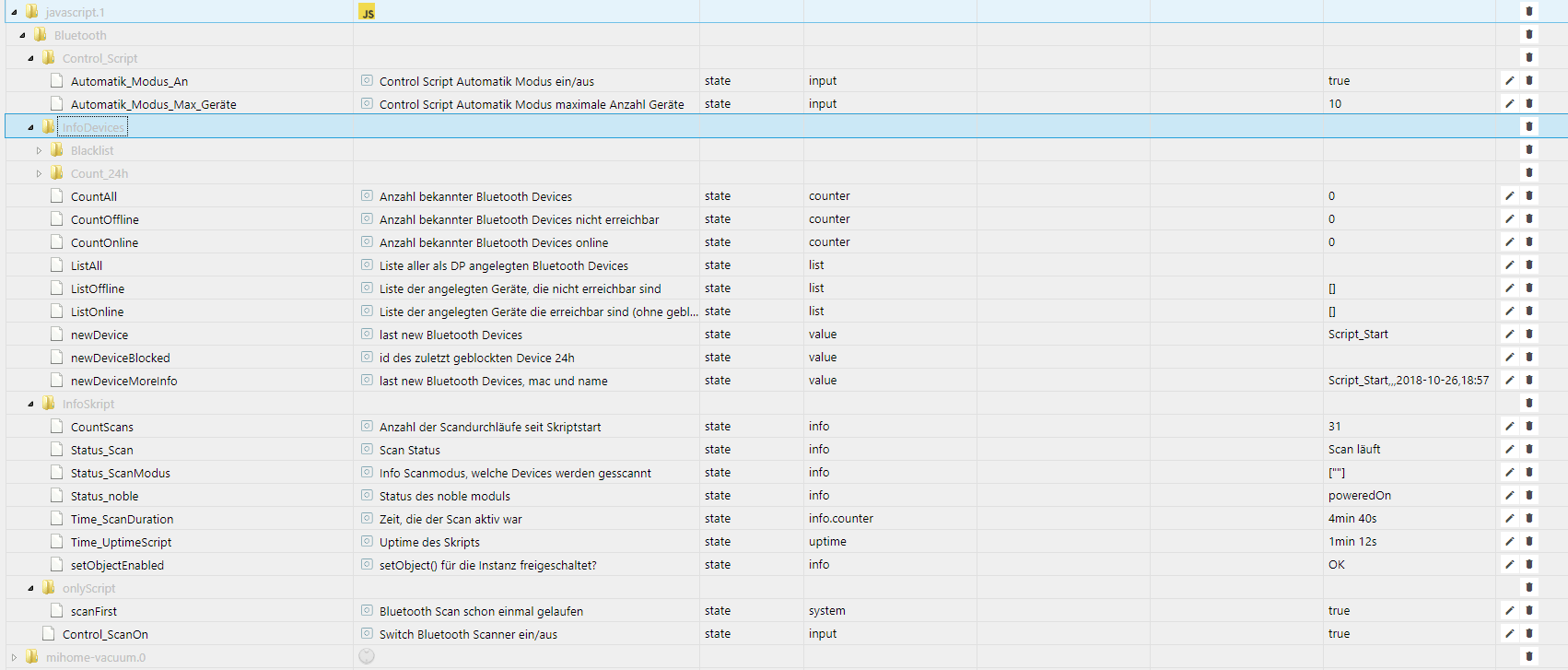The image size is (1568, 670).
Task: Expand the Blacklist folder
Action: tap(39, 150)
